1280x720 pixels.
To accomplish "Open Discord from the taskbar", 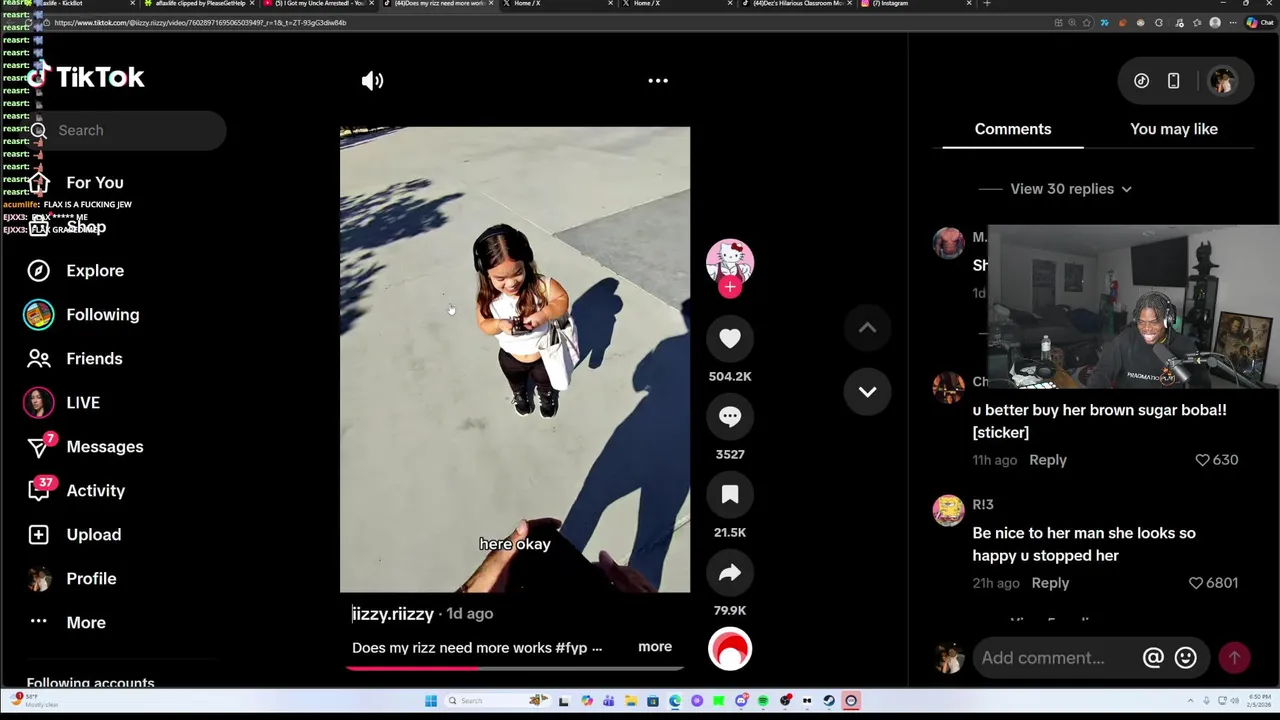I will (741, 701).
